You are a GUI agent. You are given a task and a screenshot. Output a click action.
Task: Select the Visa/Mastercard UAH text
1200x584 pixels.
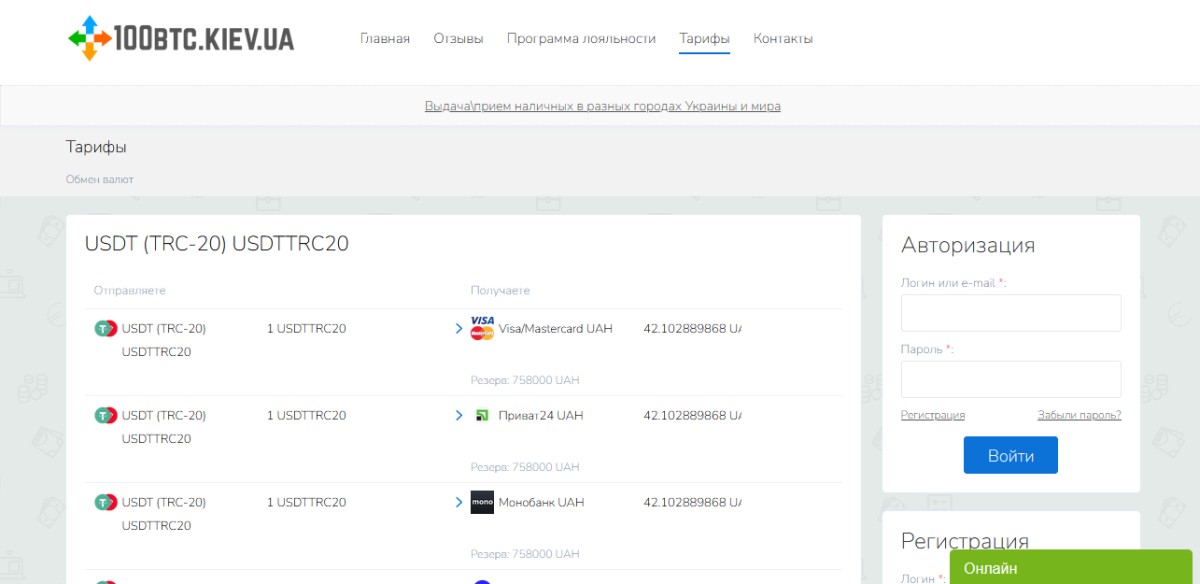(555, 328)
